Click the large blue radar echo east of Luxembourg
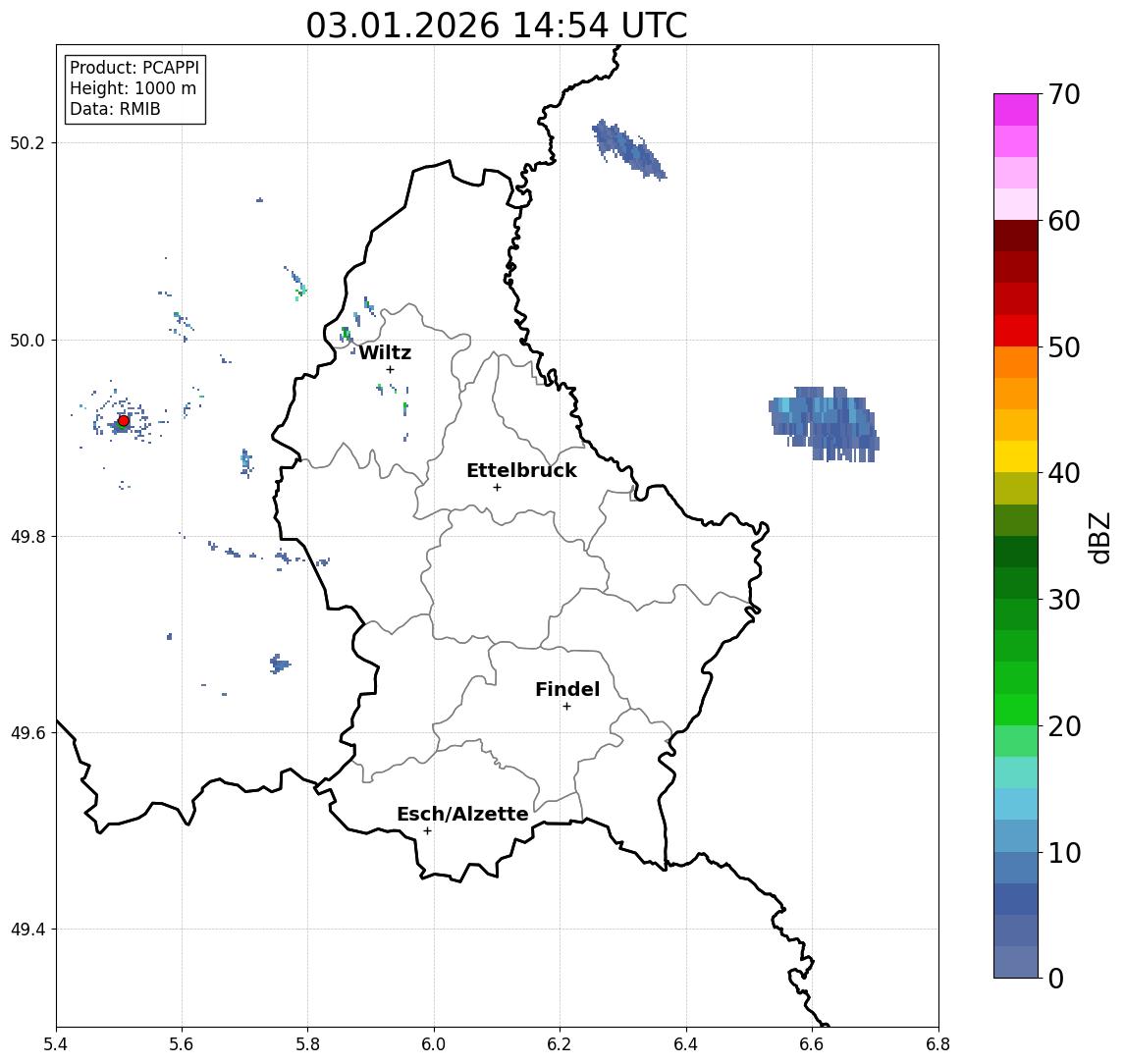The image size is (1124, 1064). click(825, 424)
